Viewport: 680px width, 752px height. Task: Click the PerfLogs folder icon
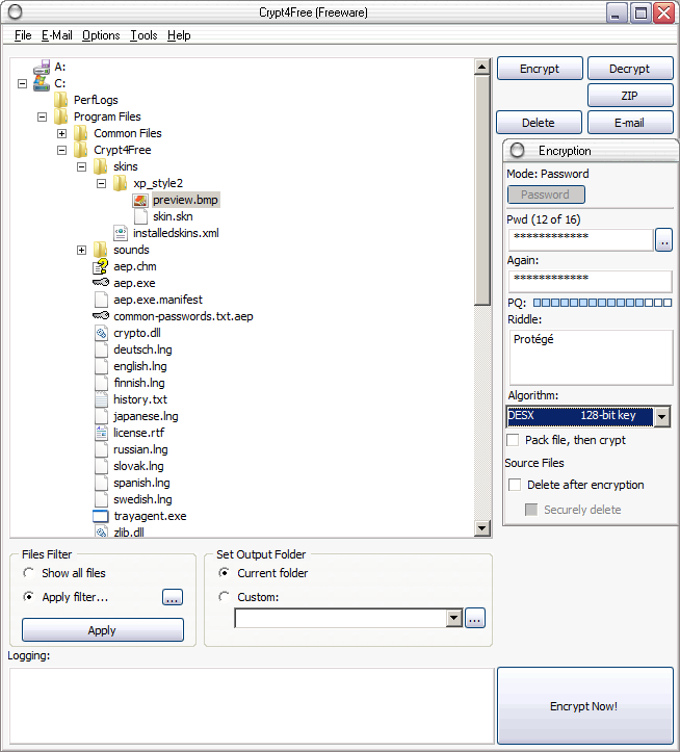click(x=61, y=100)
